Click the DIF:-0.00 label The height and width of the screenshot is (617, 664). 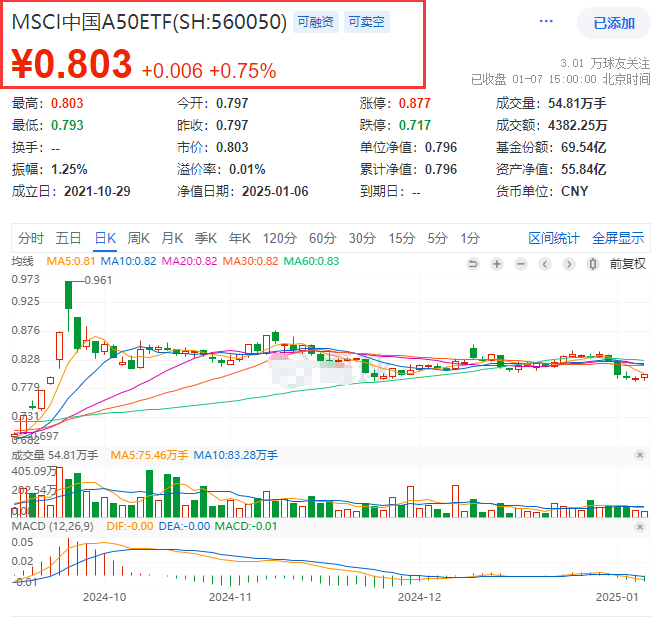(130, 526)
